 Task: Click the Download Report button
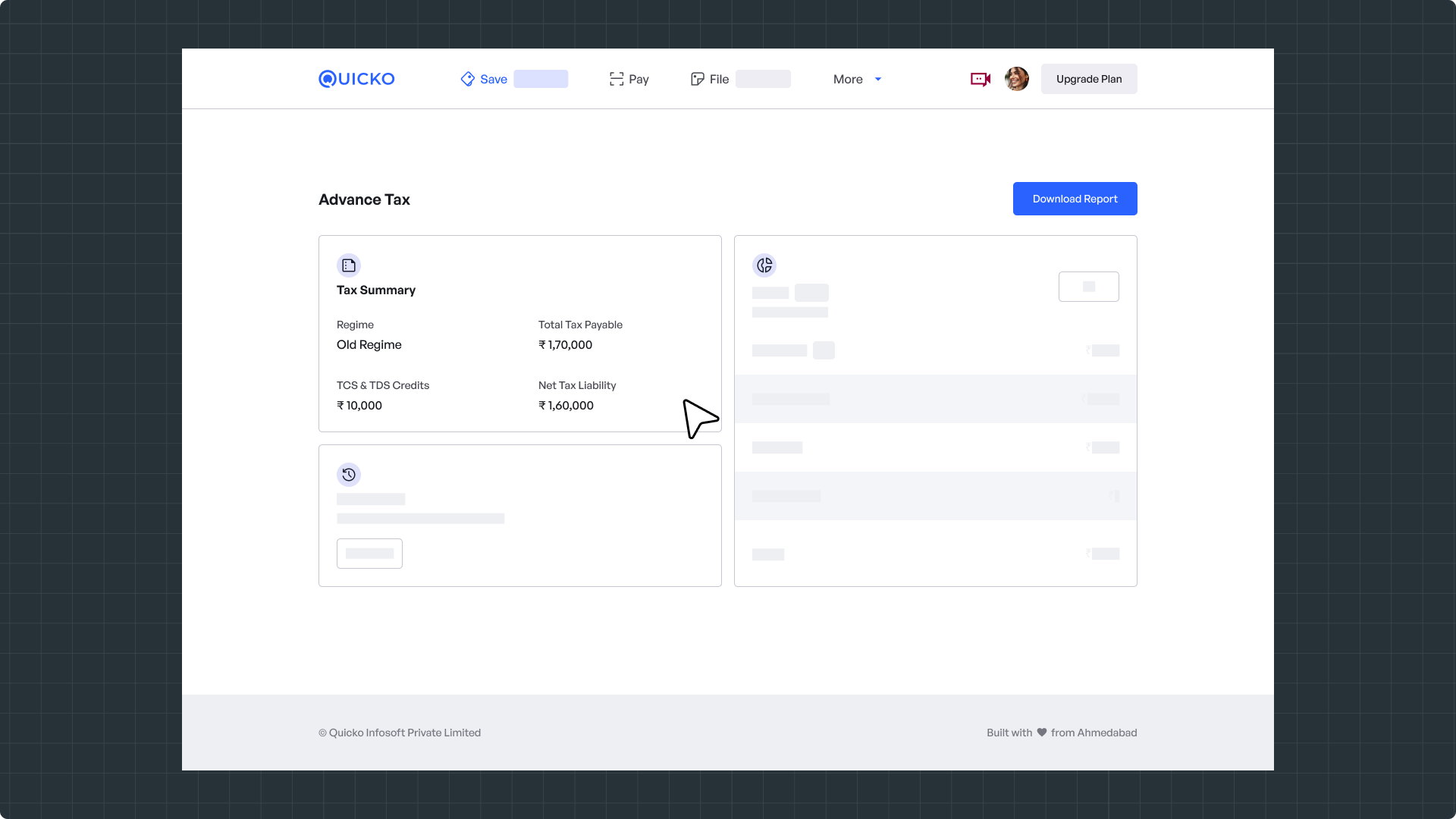click(1075, 199)
